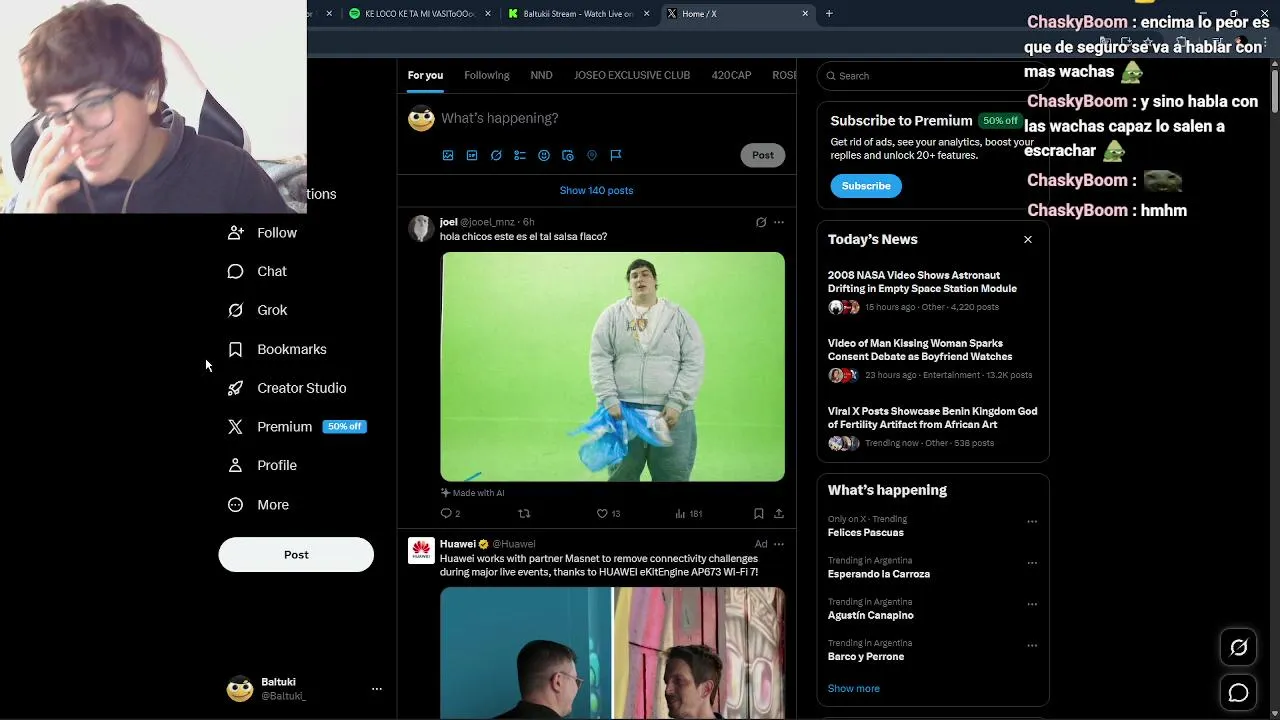Tag a location in composer
Image resolution: width=1280 pixels, height=720 pixels.
click(x=592, y=155)
